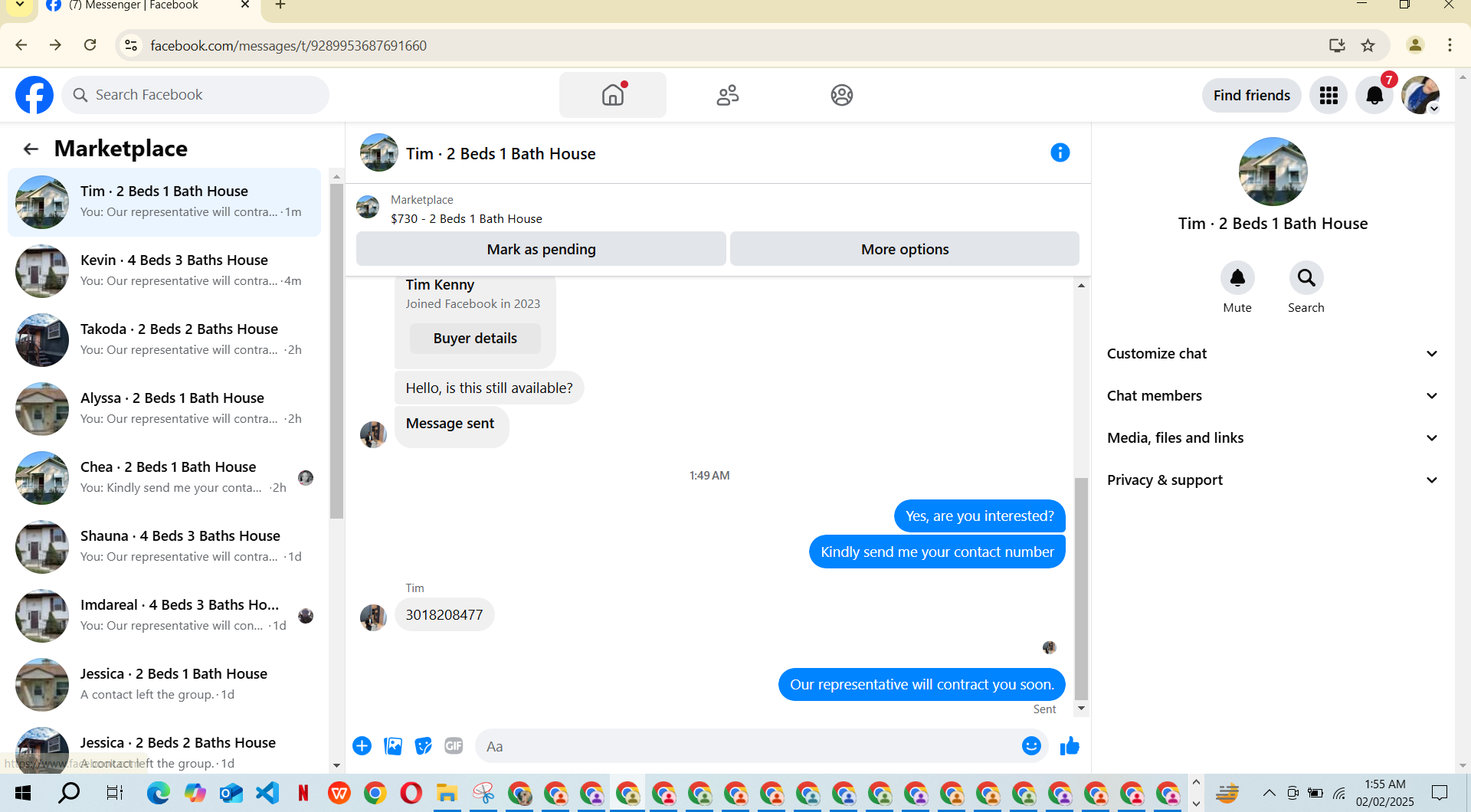This screenshot has height=812, width=1471.
Task: Choose a sticker icon
Action: (423, 746)
